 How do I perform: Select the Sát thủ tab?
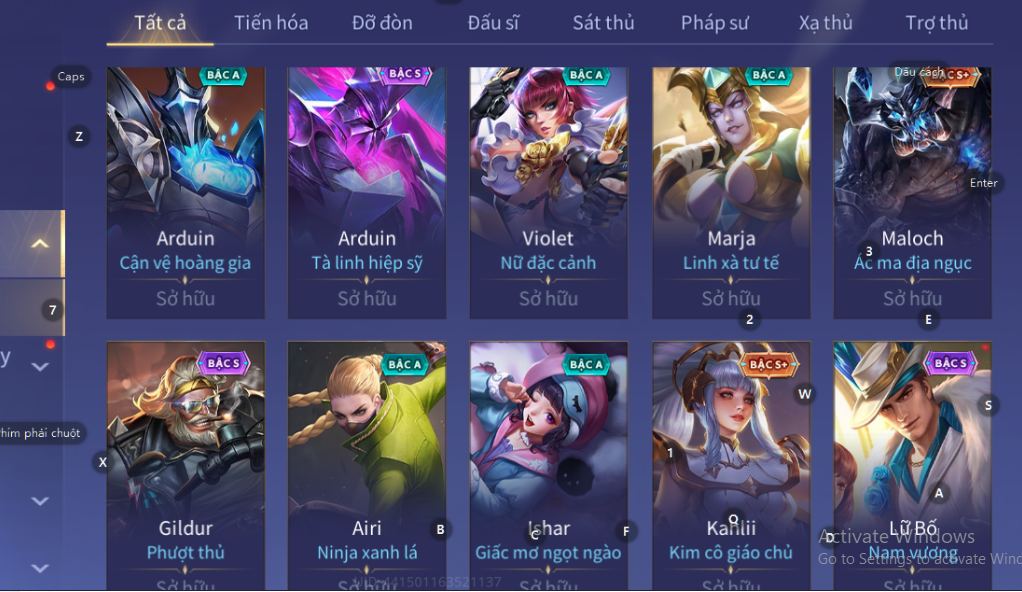point(603,23)
